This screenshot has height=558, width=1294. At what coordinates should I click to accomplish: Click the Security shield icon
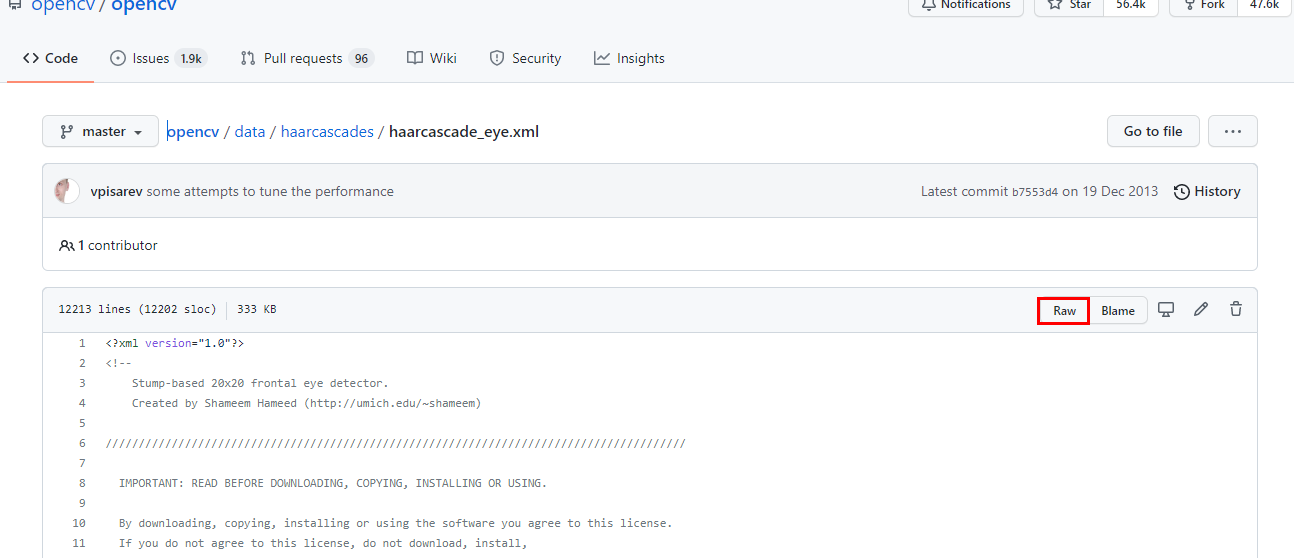pos(497,58)
